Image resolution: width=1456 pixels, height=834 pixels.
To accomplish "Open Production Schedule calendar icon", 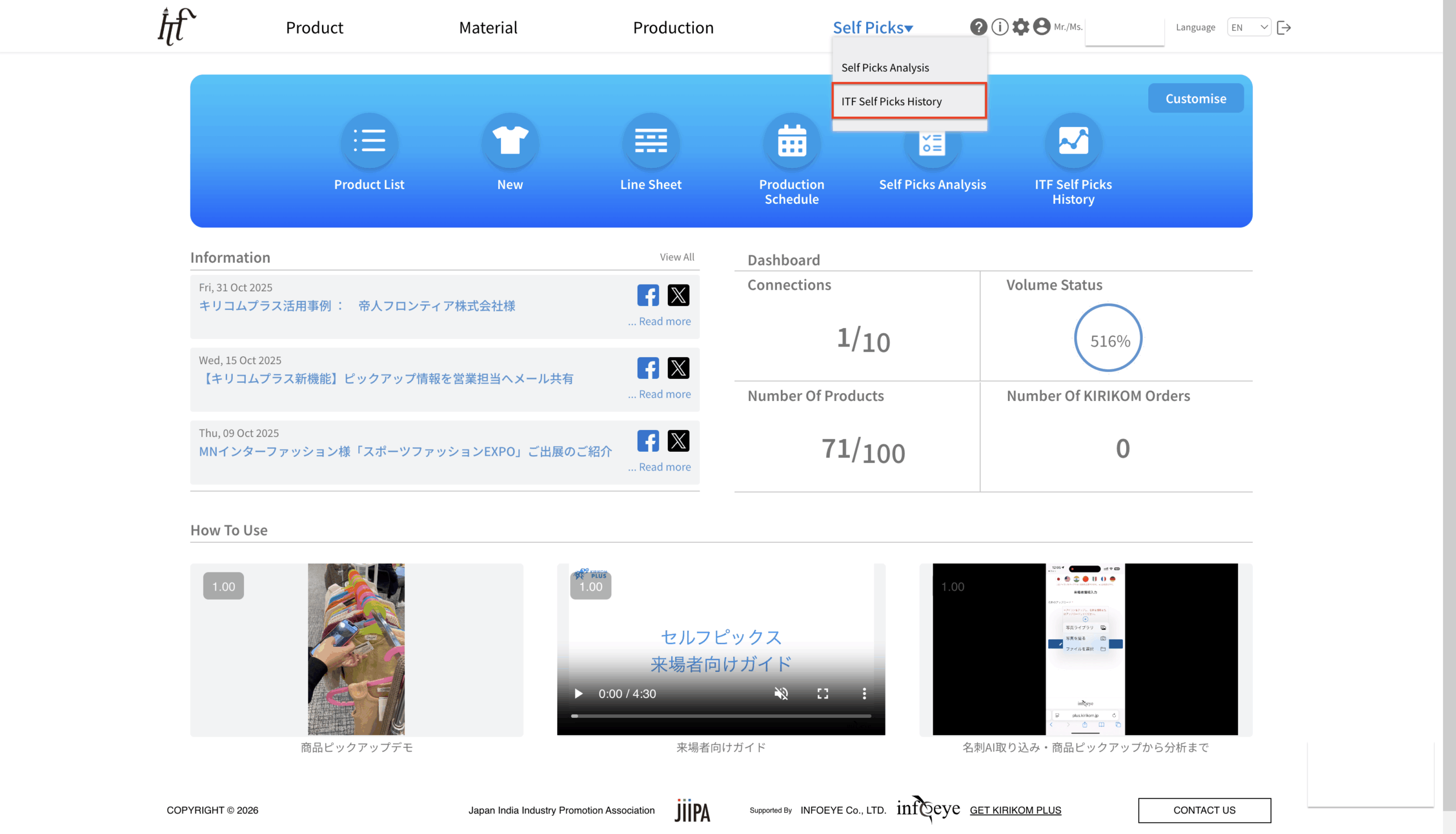I will click(791, 141).
